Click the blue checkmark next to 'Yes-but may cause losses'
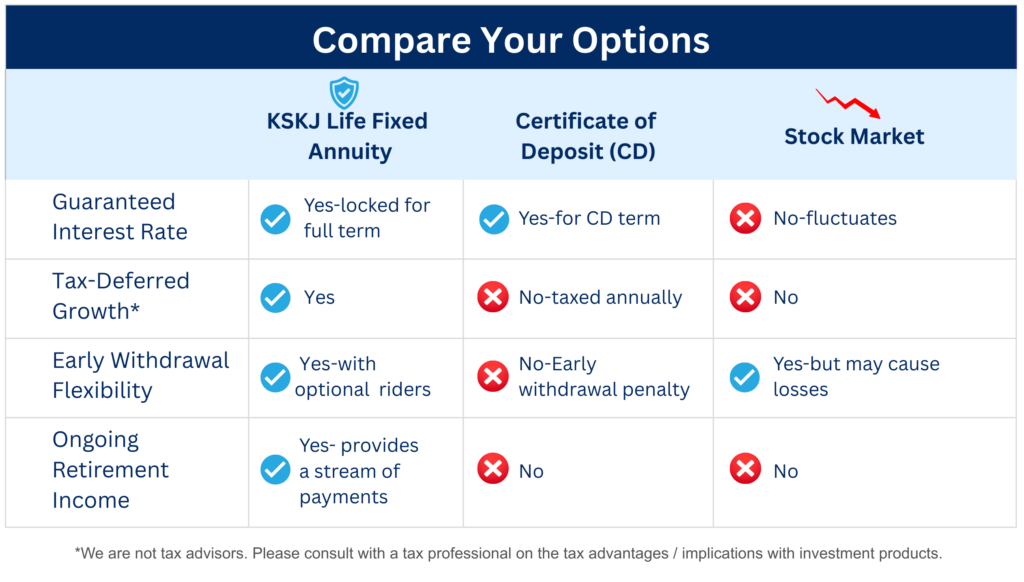 [x=745, y=377]
